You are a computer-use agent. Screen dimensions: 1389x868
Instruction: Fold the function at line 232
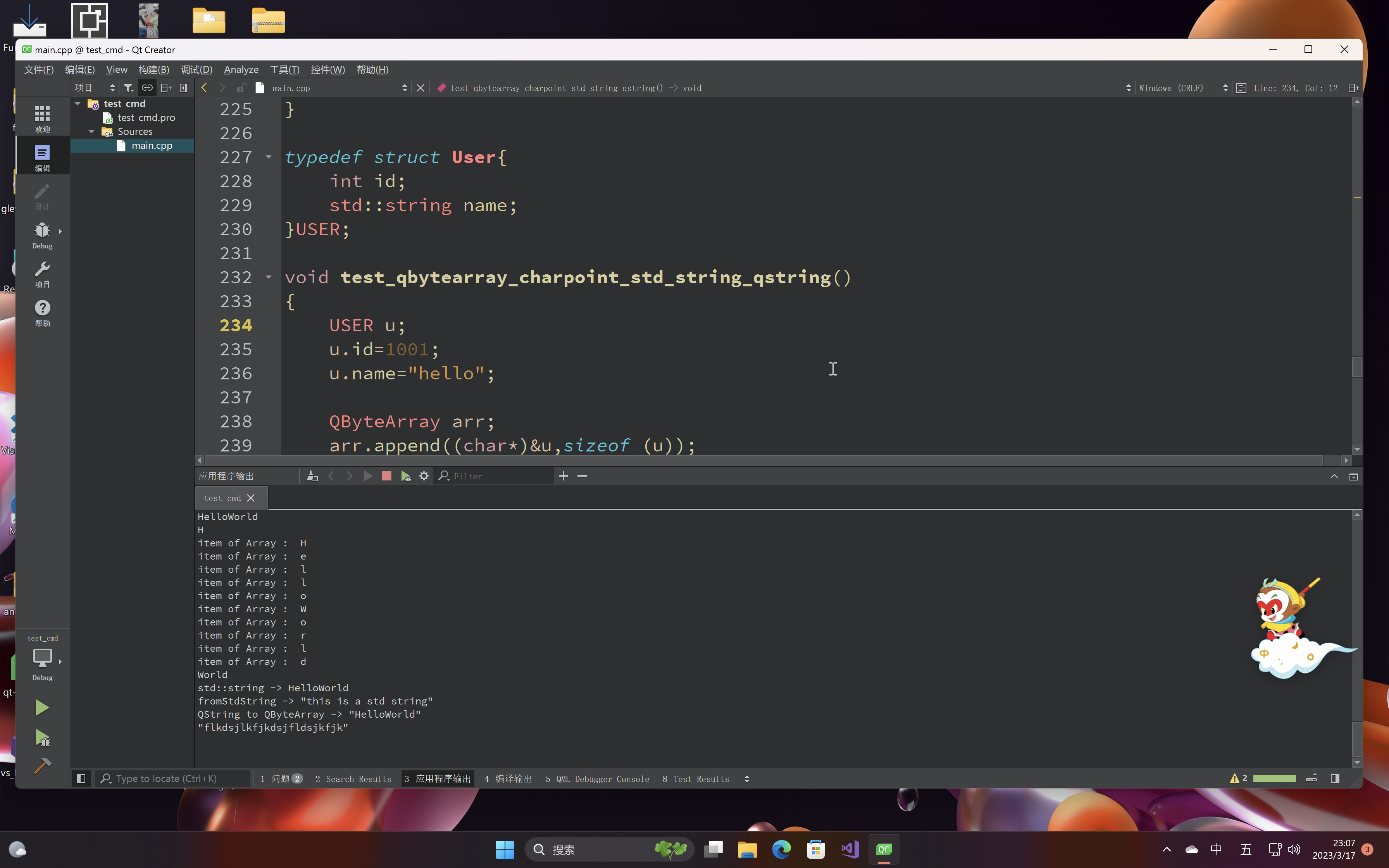coord(268,277)
